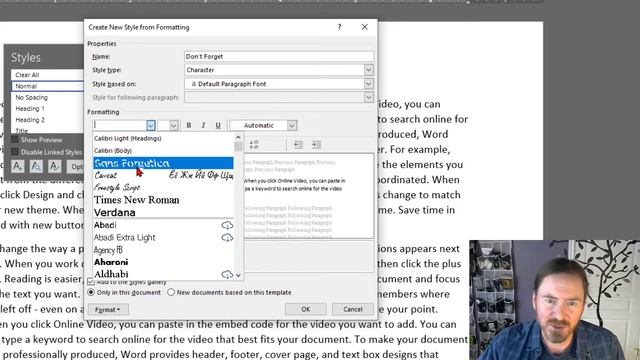Choose Calibri Light (Headings) font
The width and height of the screenshot is (640, 360).
(163, 138)
